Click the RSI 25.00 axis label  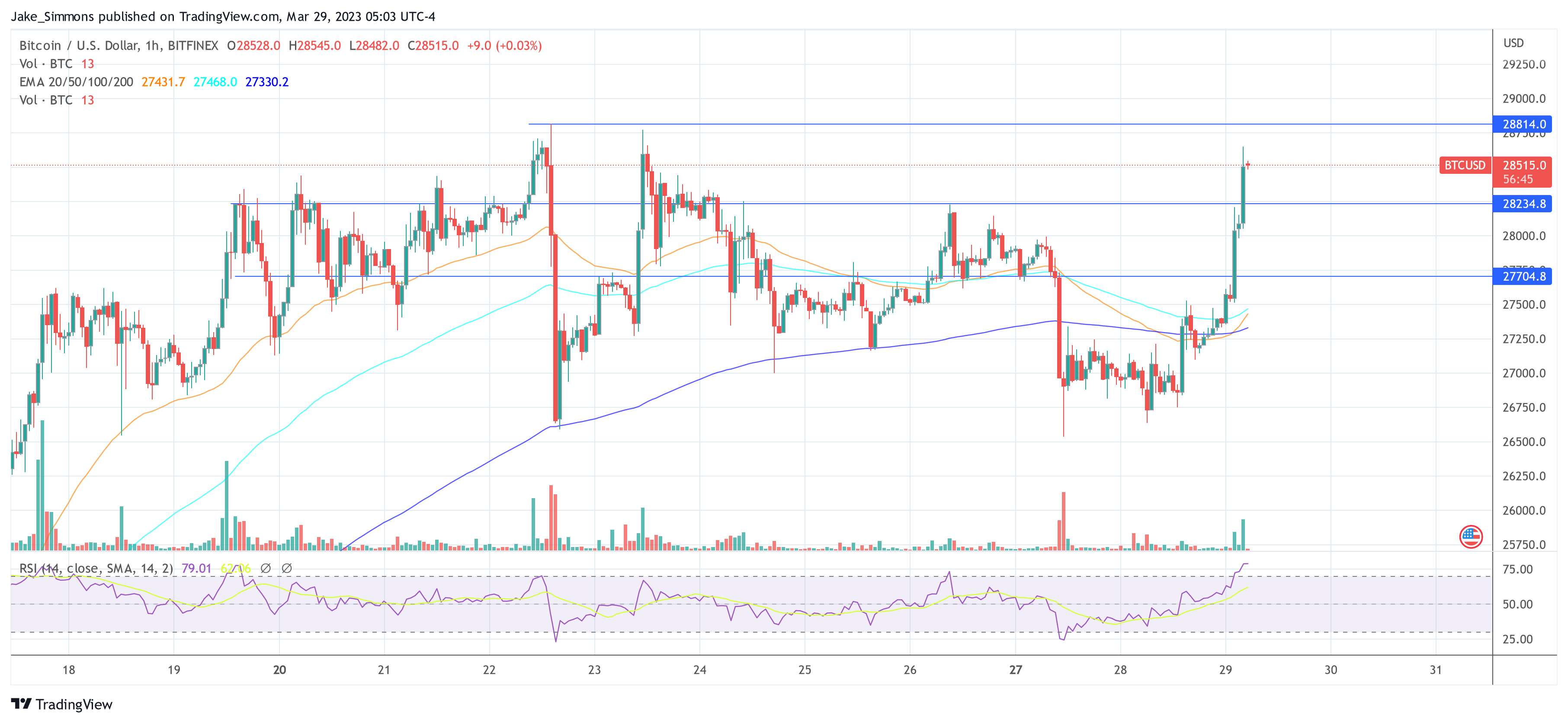tap(1517, 639)
